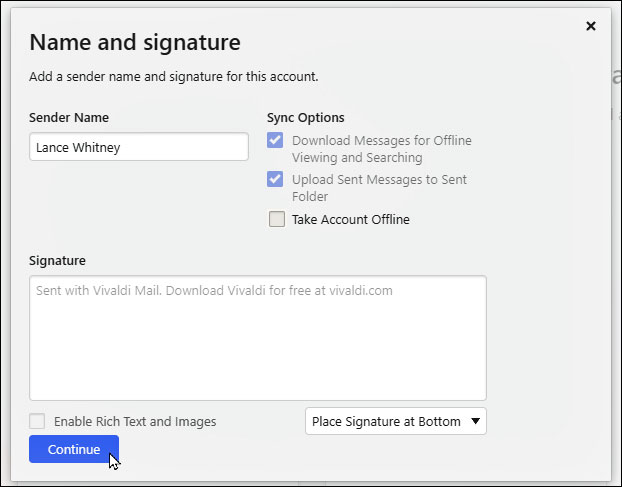The height and width of the screenshot is (487, 622).
Task: Open the Place Signature at Bottom dropdown
Action: 395,421
